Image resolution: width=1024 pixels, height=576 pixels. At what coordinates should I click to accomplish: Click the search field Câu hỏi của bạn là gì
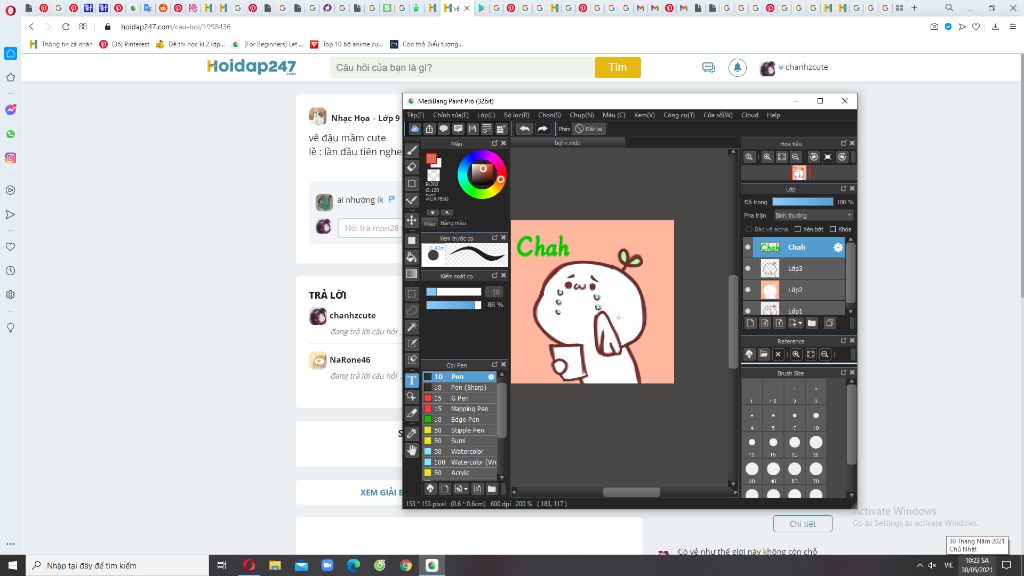462,67
